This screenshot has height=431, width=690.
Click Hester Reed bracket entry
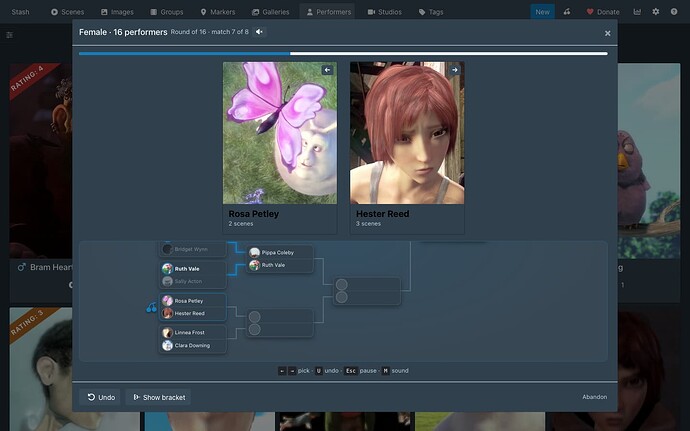coord(193,313)
